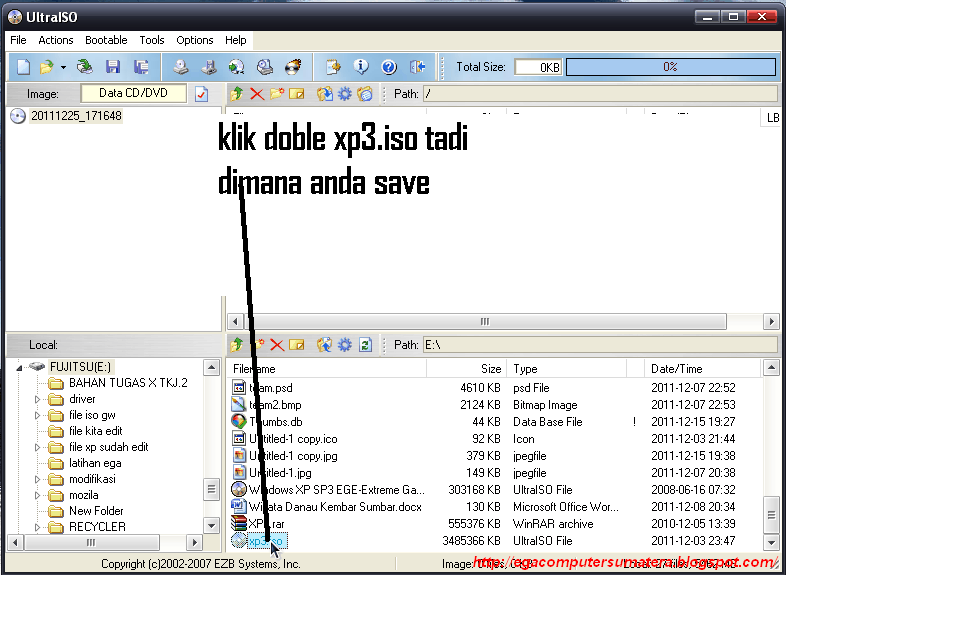Screen dimensions: 961x617
Task: Click the blue gear icon in image pane toolbar
Action: (345, 94)
